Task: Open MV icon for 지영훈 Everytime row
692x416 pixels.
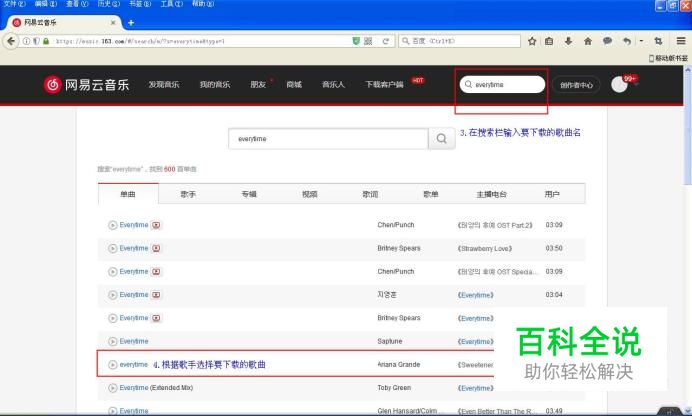Action: pyautogui.click(x=156, y=295)
